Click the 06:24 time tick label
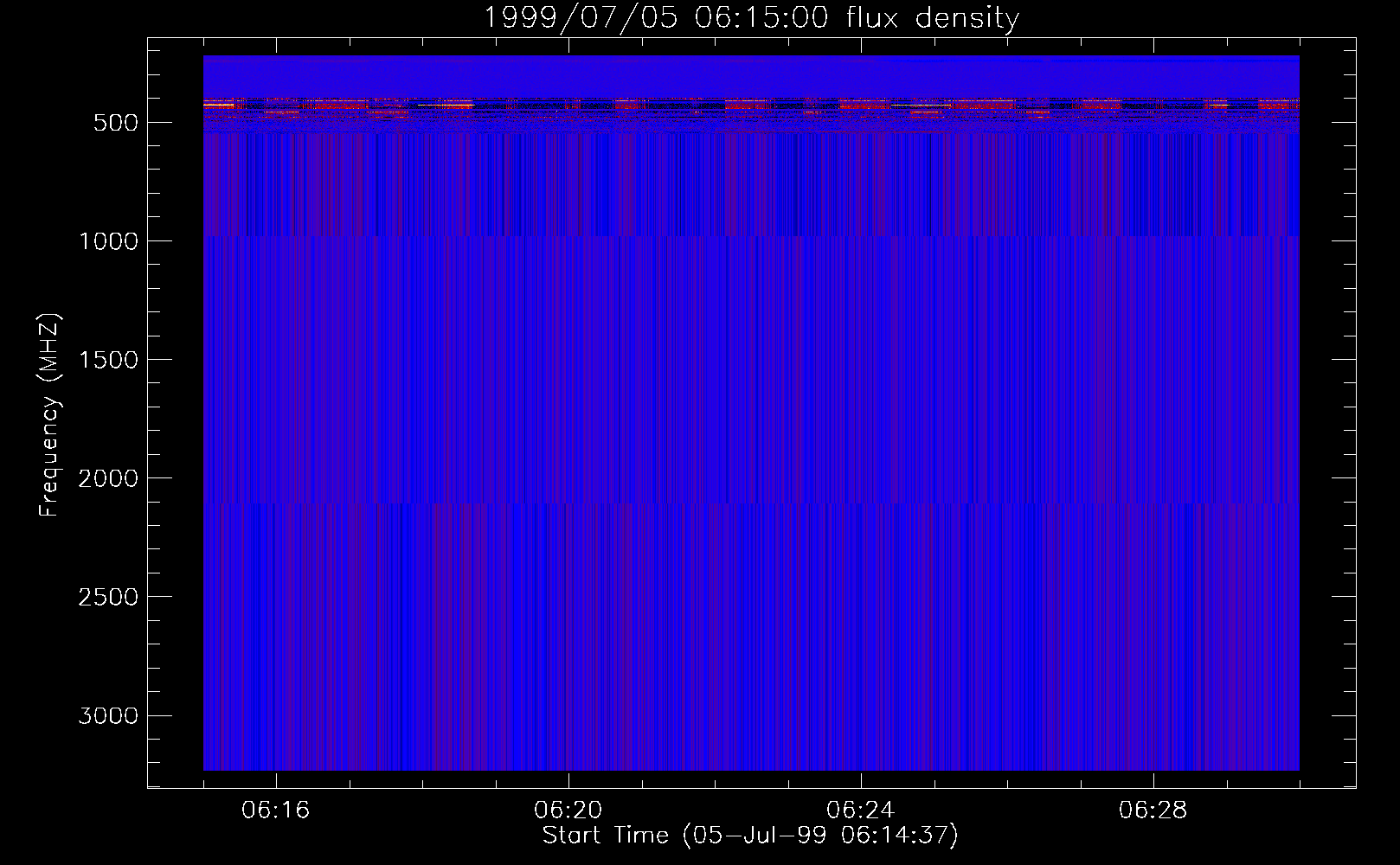The width and height of the screenshot is (1400, 865). 861,811
